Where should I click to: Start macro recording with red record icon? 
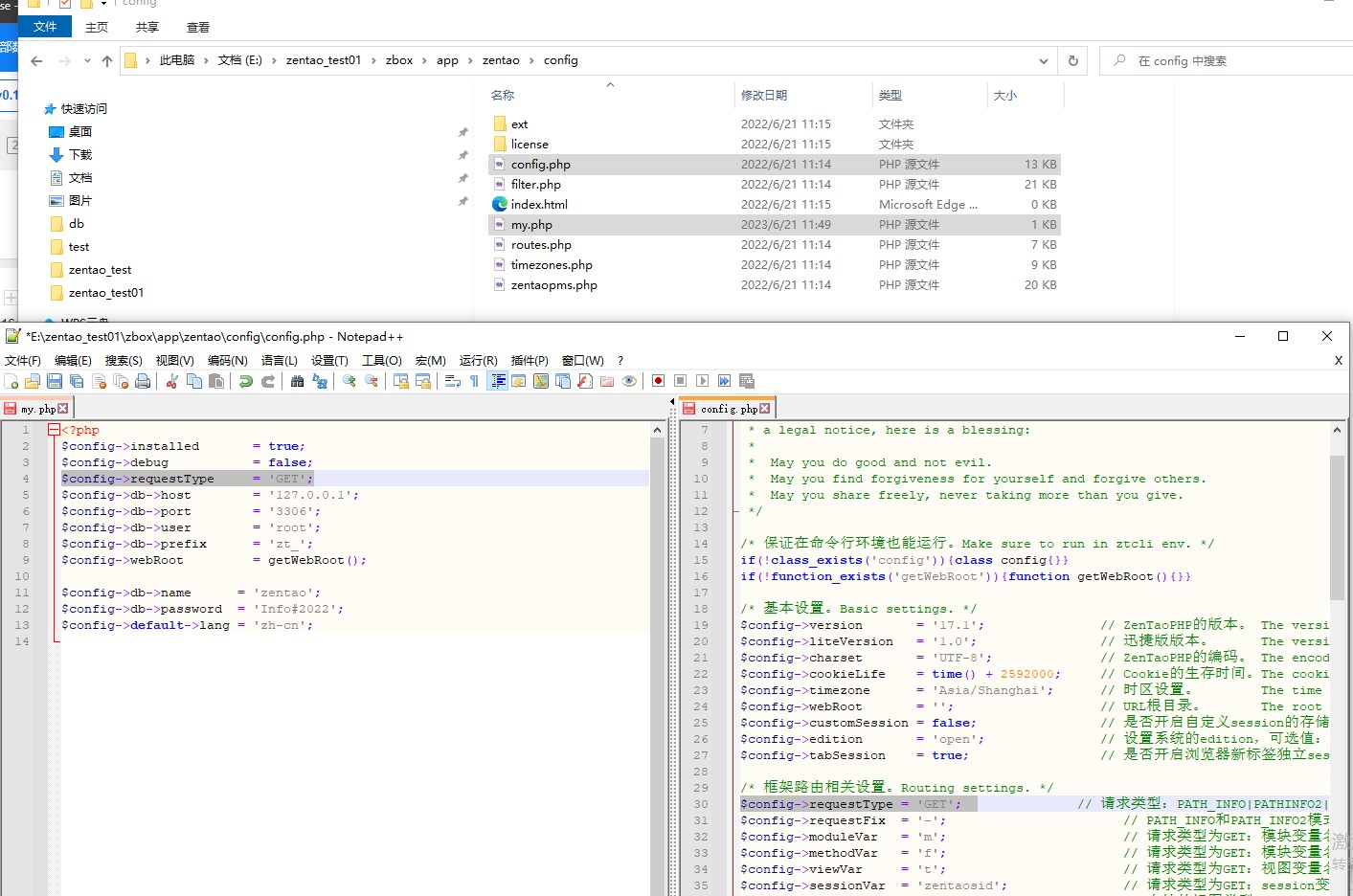coord(658,381)
